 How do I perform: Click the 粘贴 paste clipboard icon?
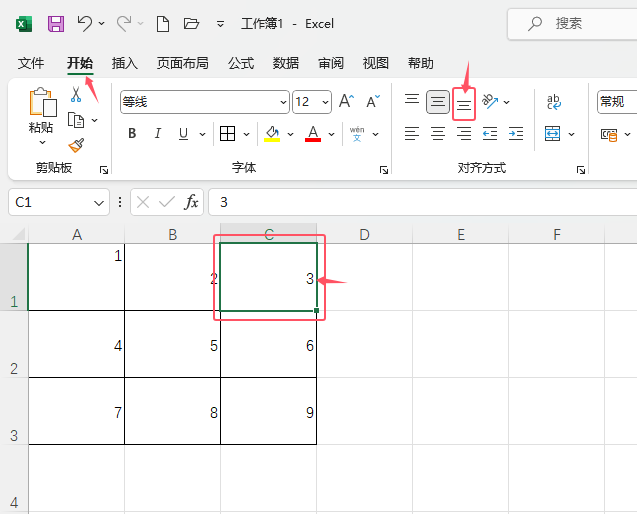coord(42,101)
